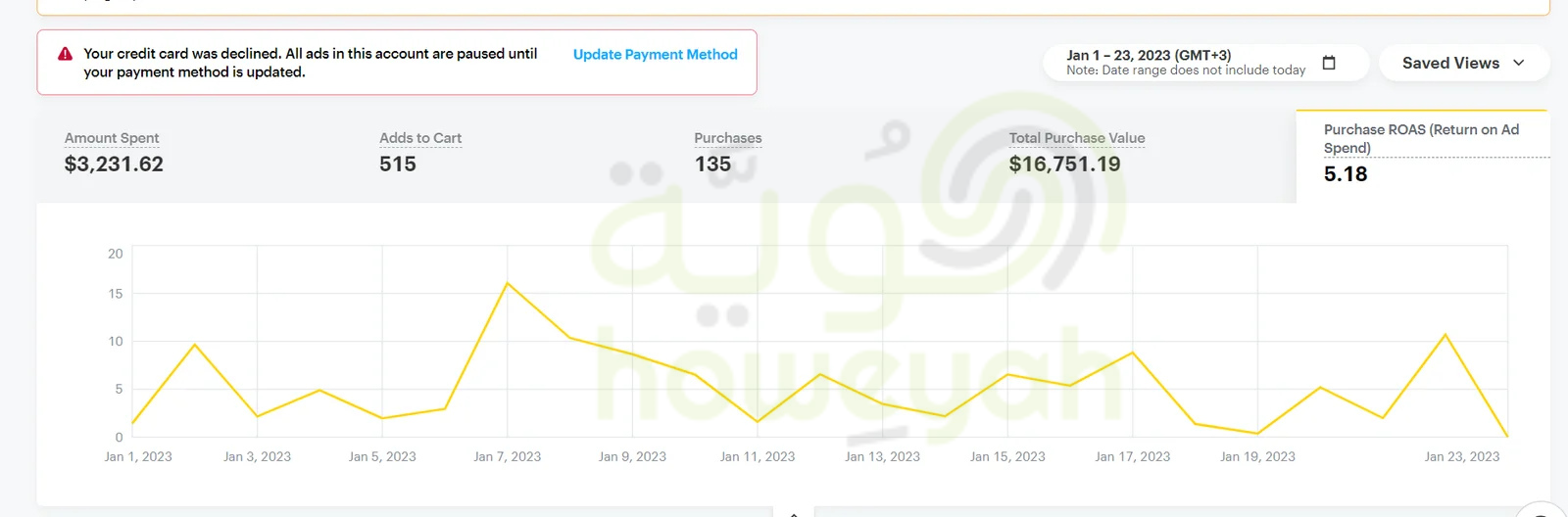Click the red warning triangle icon

pyautogui.click(x=65, y=55)
